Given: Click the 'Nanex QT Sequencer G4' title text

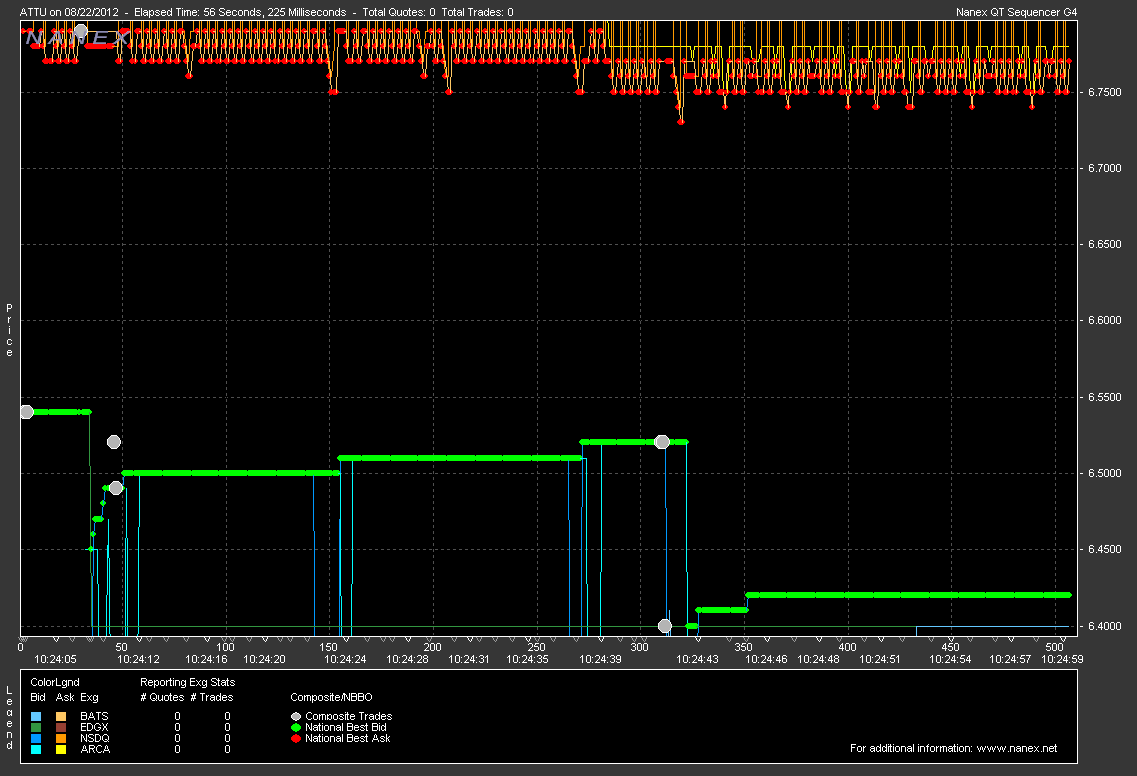Looking at the screenshot, I should [1017, 12].
